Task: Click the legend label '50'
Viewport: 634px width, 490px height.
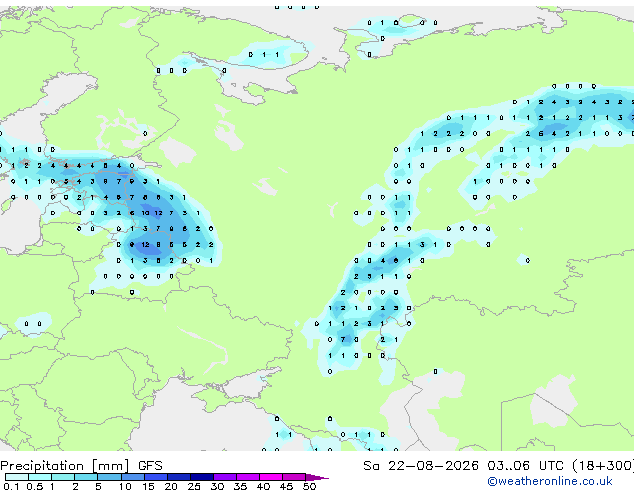Action: (x=309, y=486)
